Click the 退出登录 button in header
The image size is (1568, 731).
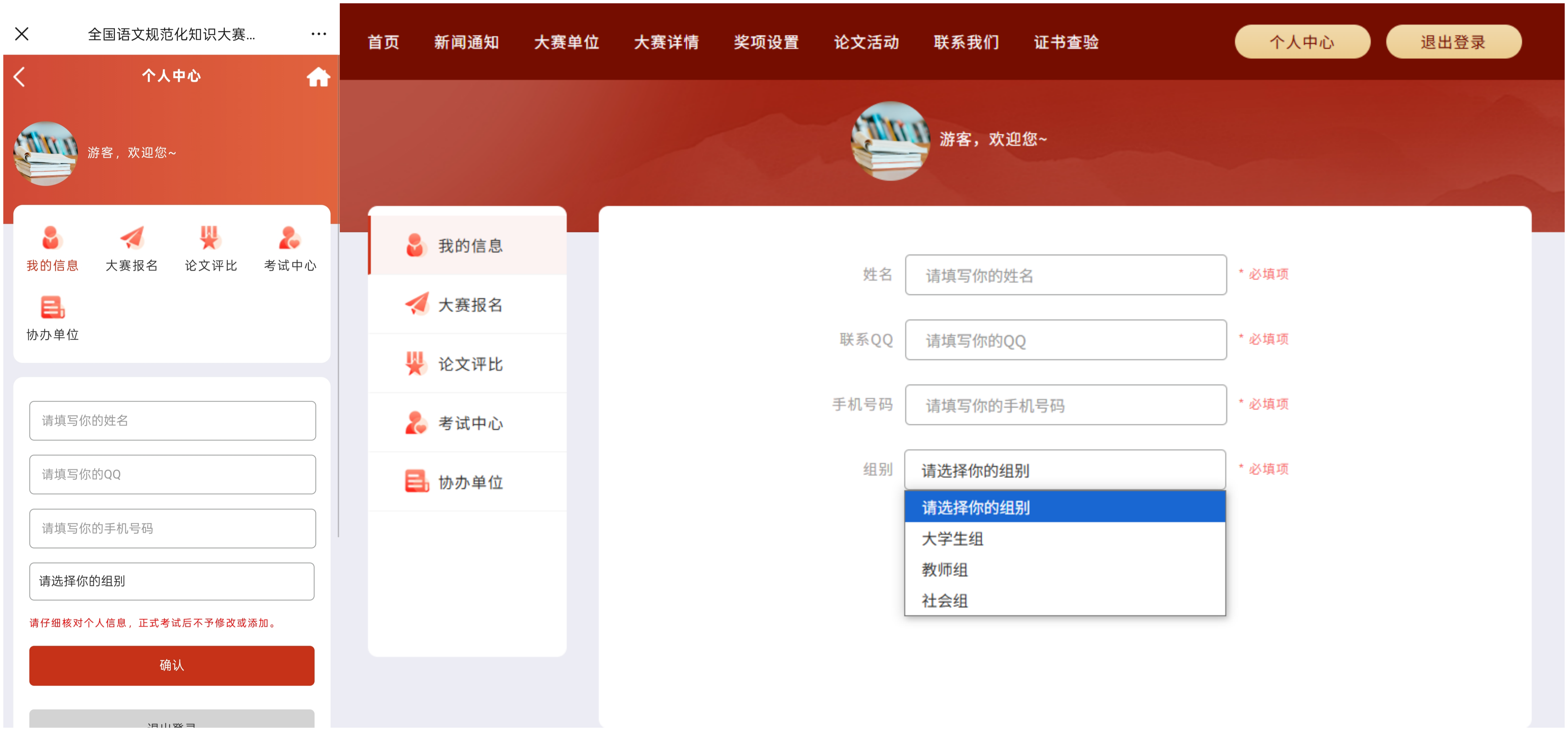pos(1453,42)
